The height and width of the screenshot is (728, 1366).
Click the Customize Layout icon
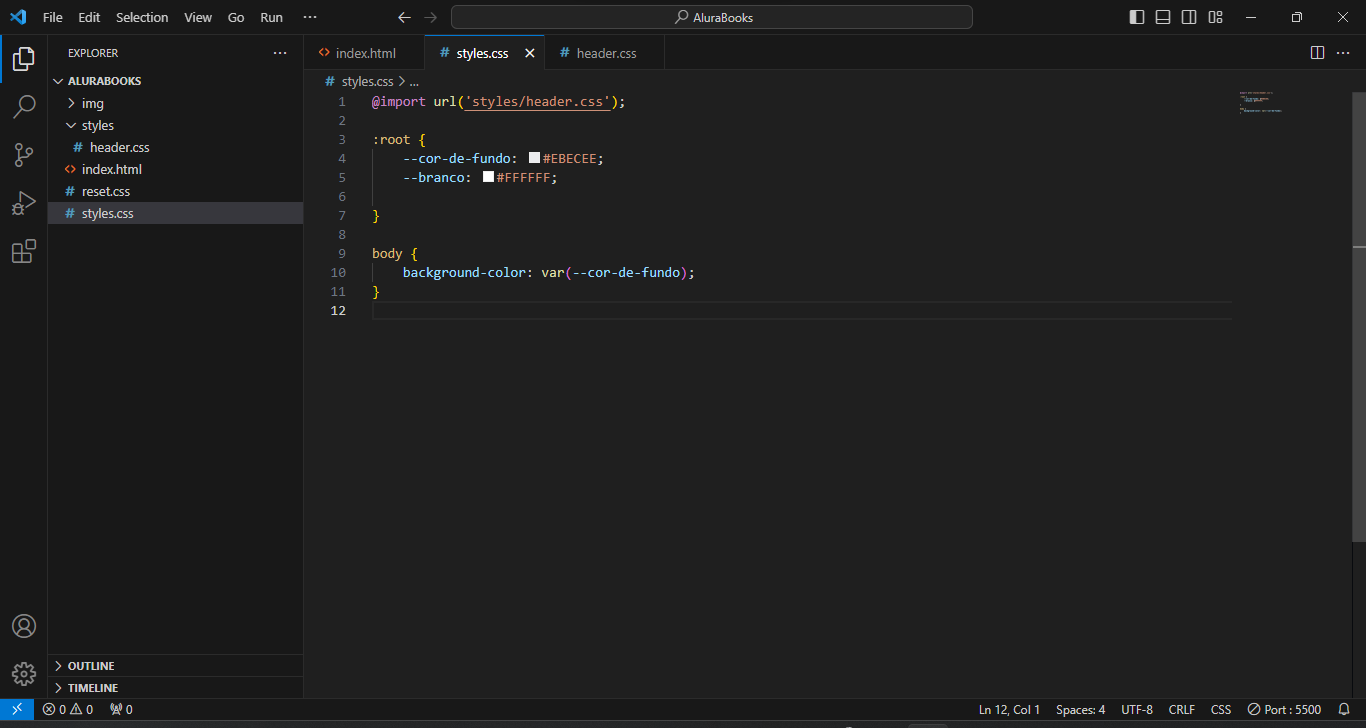[1215, 17]
